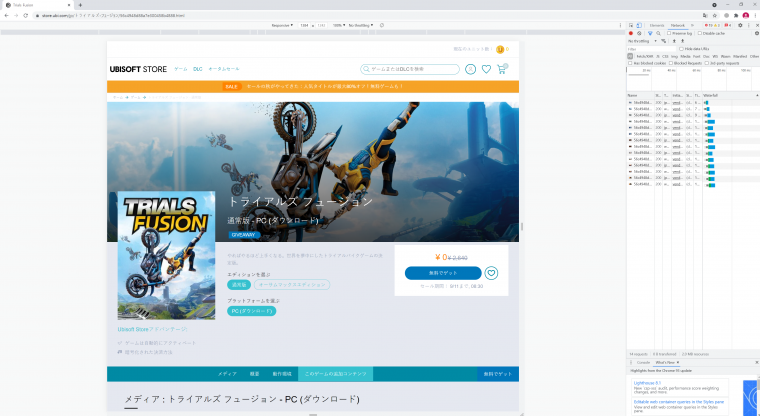Open the Ubisoft Store user account icon
The width and height of the screenshot is (760, 416).
tap(470, 69)
